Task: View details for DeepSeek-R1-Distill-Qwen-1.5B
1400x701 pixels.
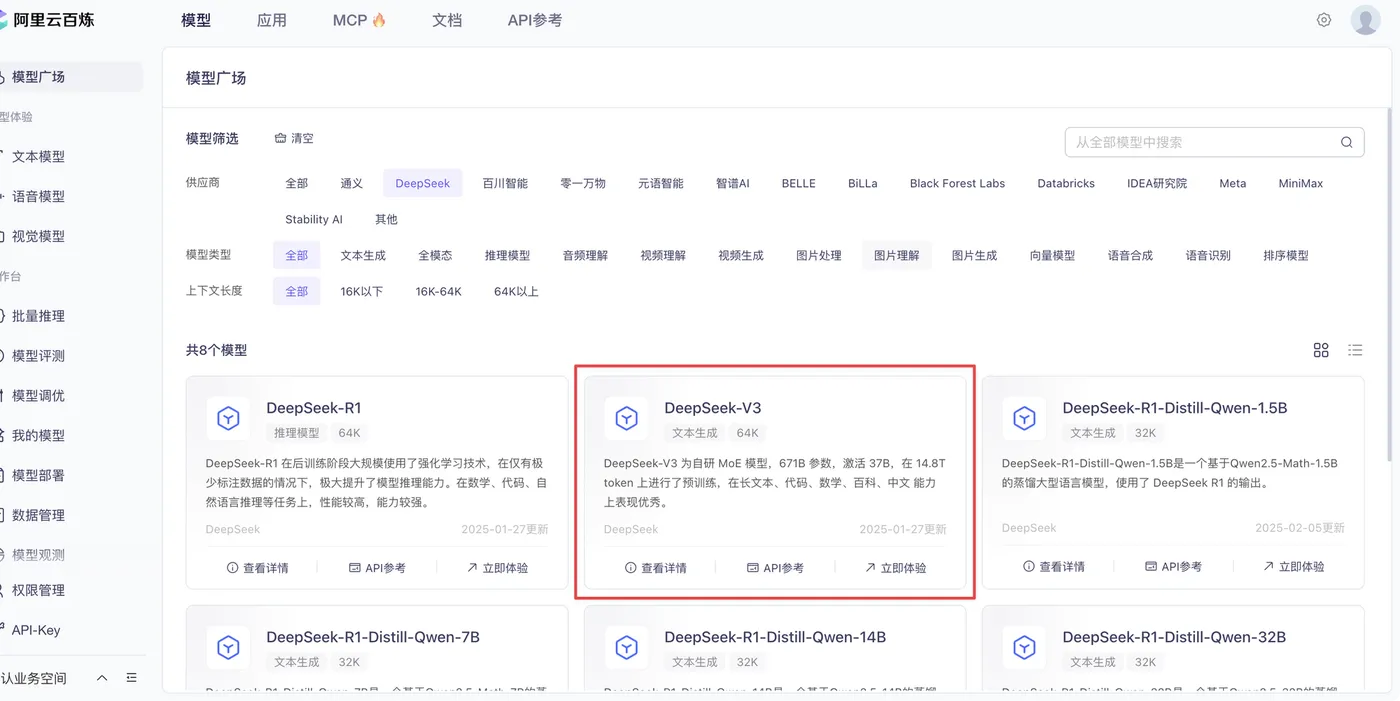Action: 1054,566
